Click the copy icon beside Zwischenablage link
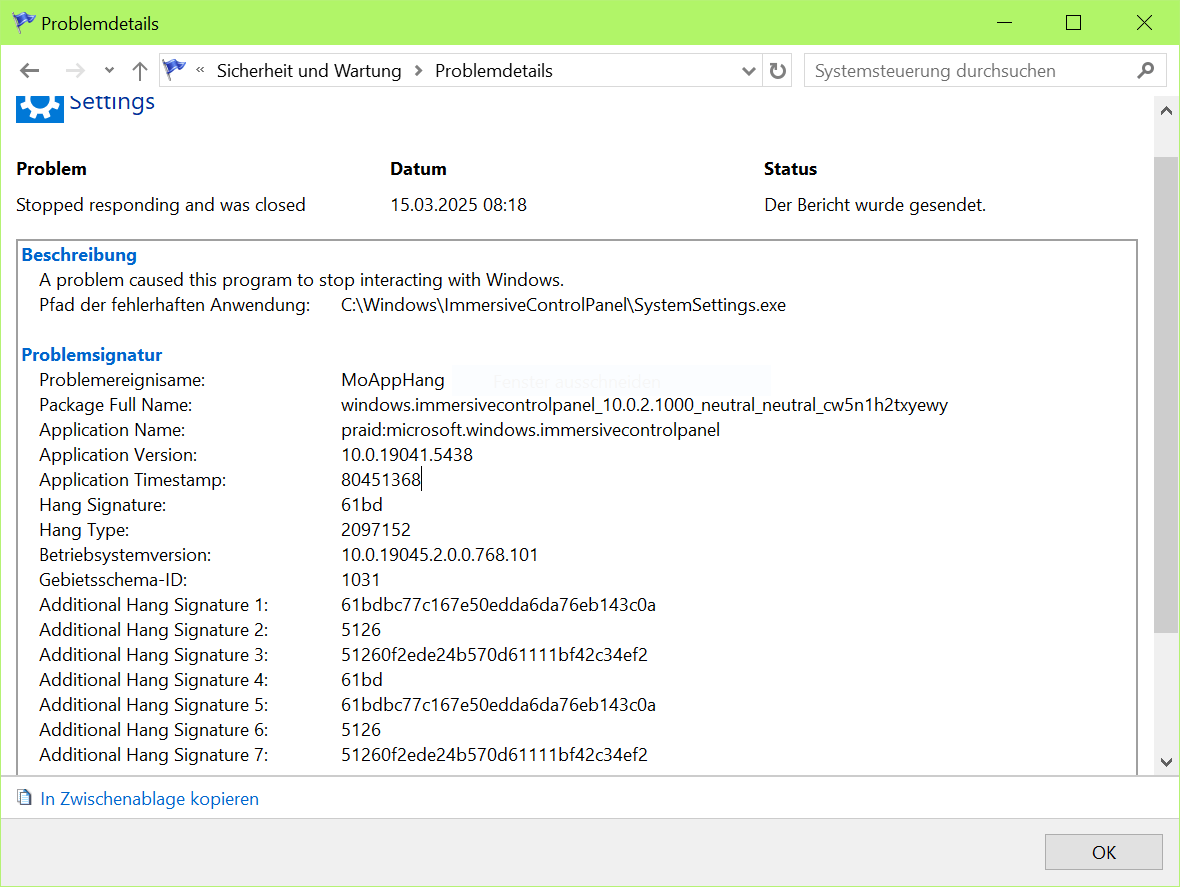Image resolution: width=1180 pixels, height=887 pixels. point(25,797)
